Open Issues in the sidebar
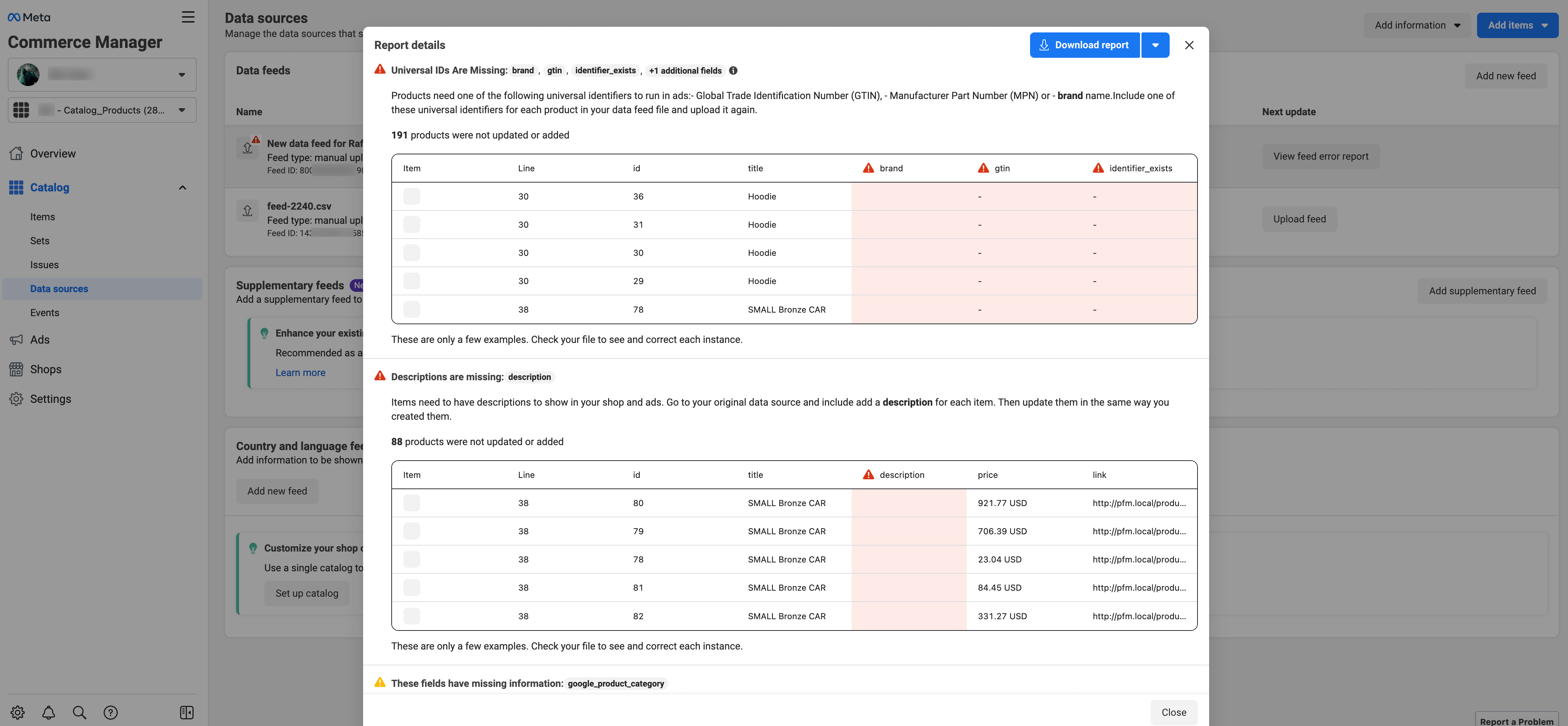The width and height of the screenshot is (1568, 726). tap(44, 265)
